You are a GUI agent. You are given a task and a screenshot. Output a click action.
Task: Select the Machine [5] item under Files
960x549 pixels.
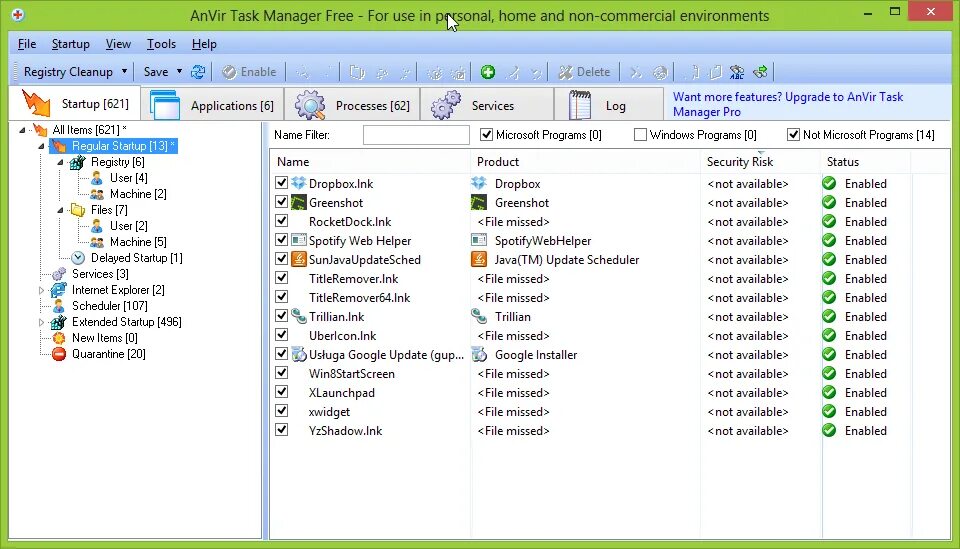tap(138, 242)
